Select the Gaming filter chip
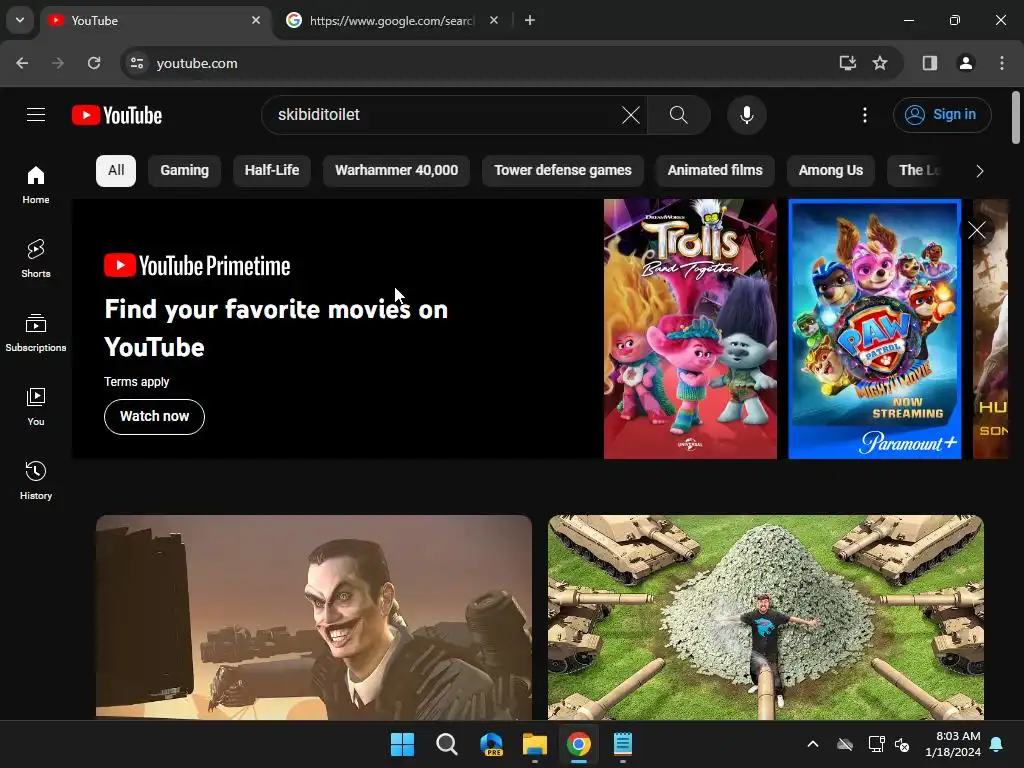Image resolution: width=1024 pixels, height=768 pixels. tap(185, 170)
